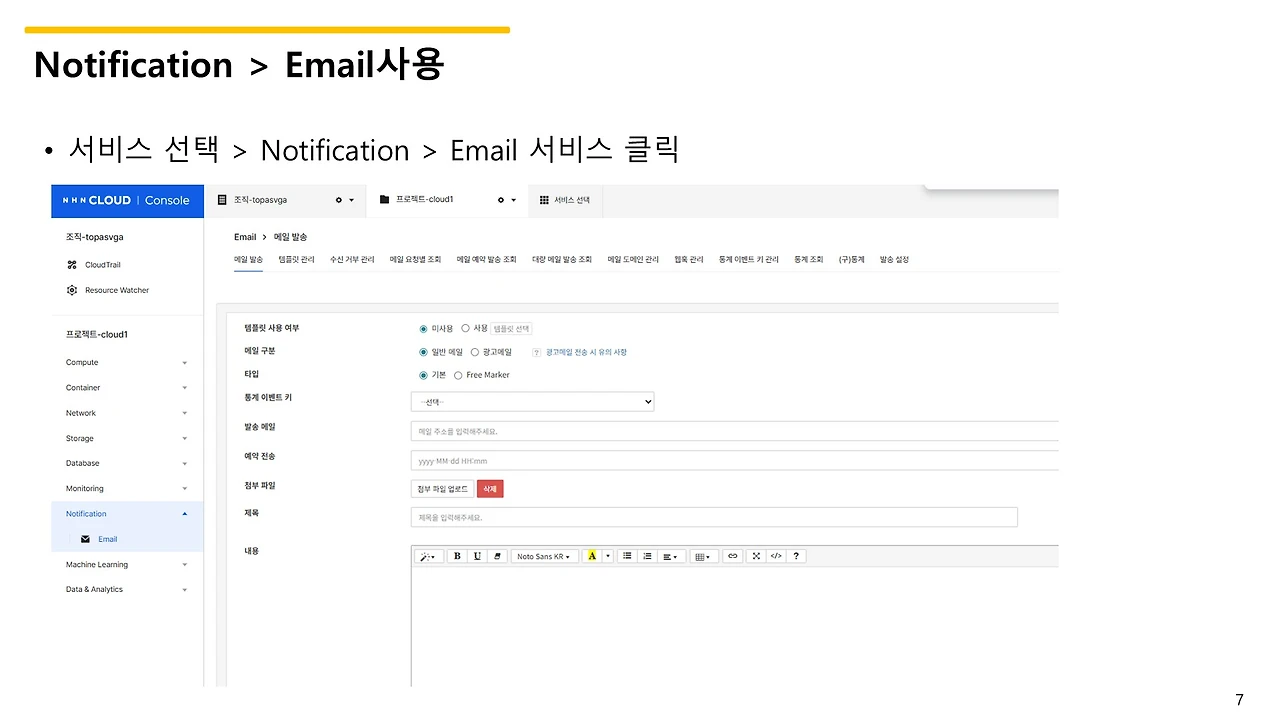Expand the Machine Learning menu section
Viewport: 1280px width, 720px height.
point(127,565)
